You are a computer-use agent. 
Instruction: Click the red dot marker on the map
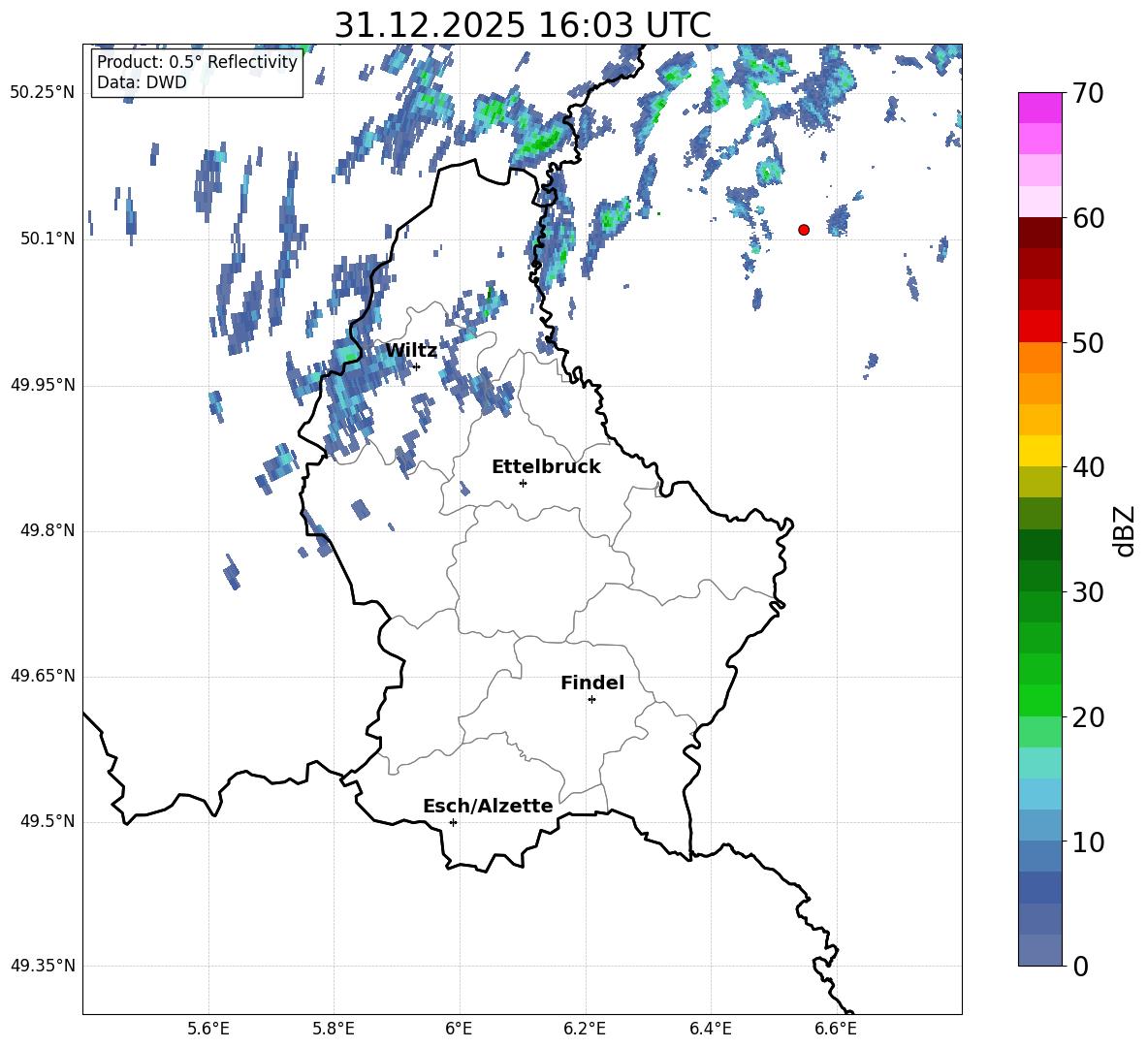point(804,230)
